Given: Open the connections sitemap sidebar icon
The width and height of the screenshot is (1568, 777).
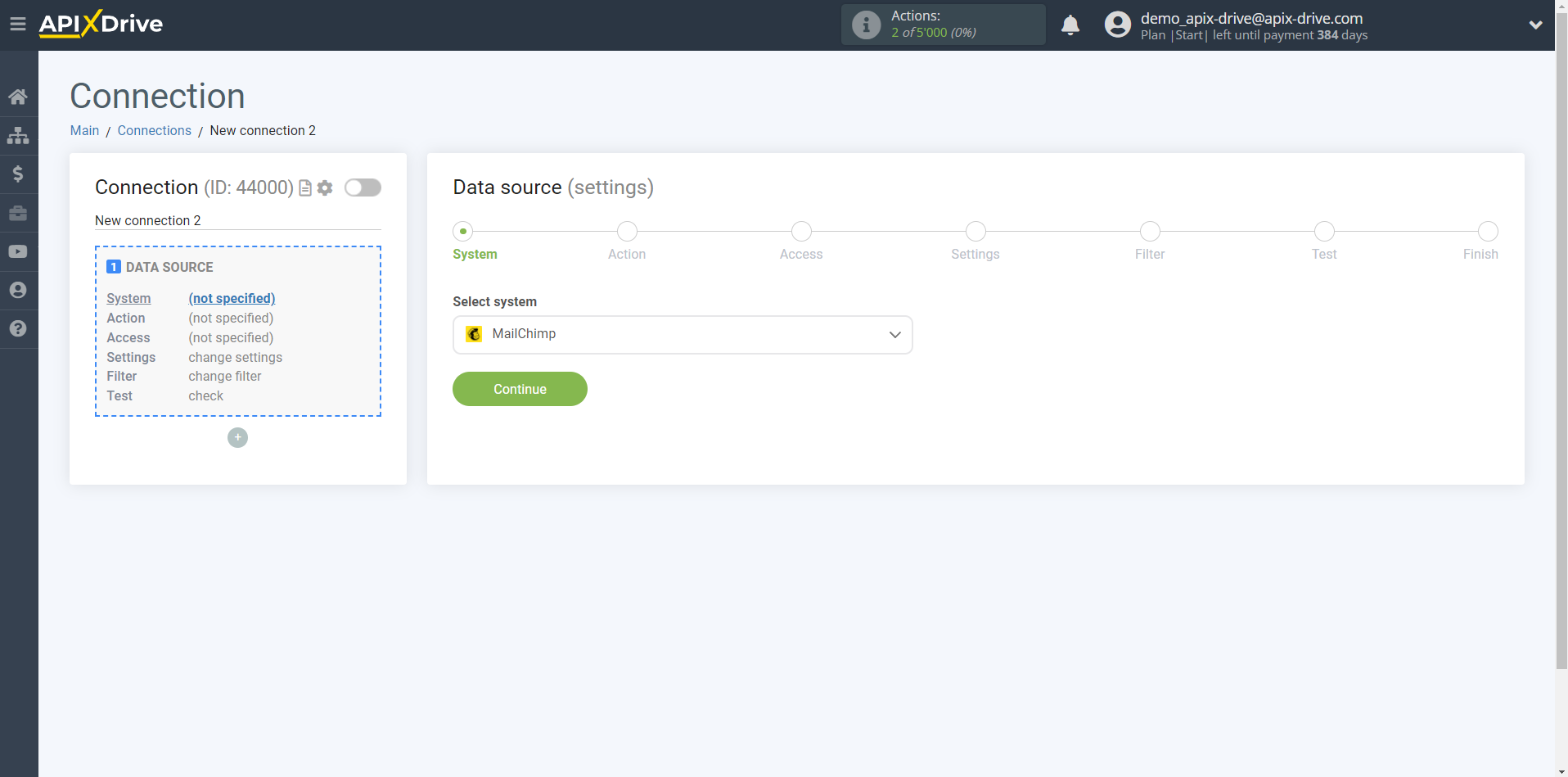Looking at the screenshot, I should (18, 135).
